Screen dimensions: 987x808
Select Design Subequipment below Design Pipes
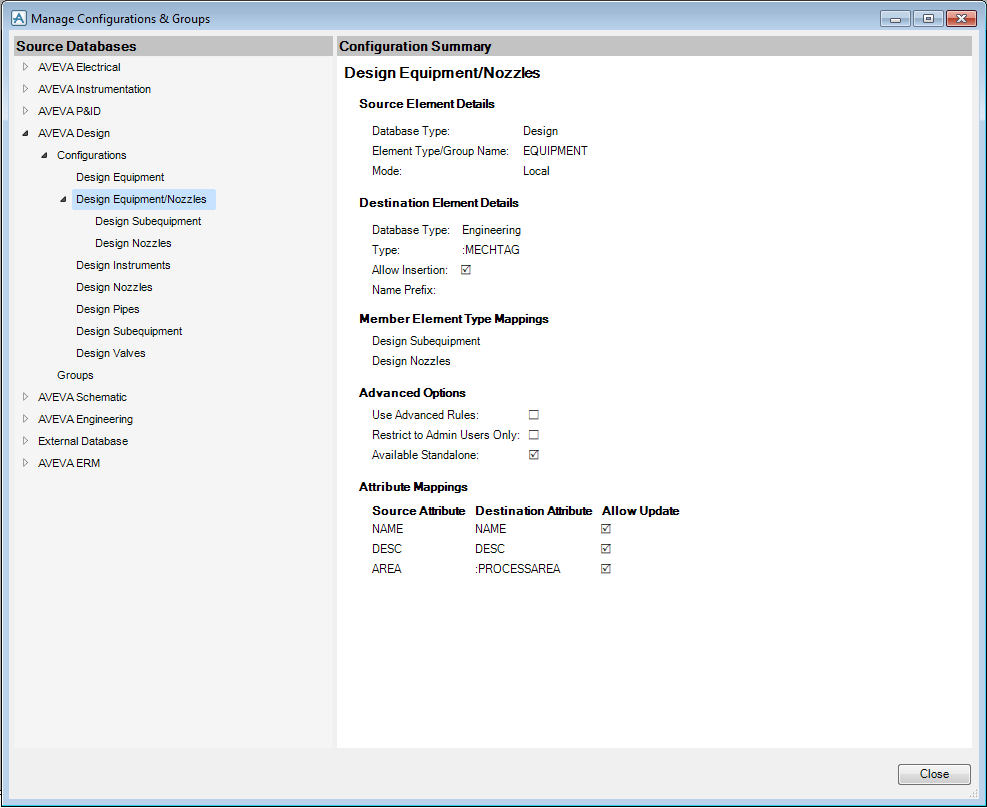[129, 331]
